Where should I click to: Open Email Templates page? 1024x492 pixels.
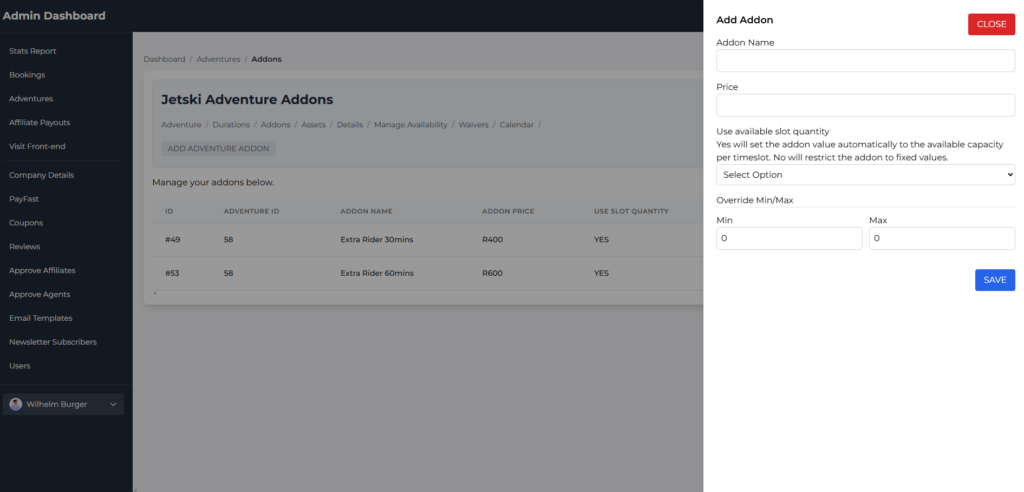pos(40,318)
